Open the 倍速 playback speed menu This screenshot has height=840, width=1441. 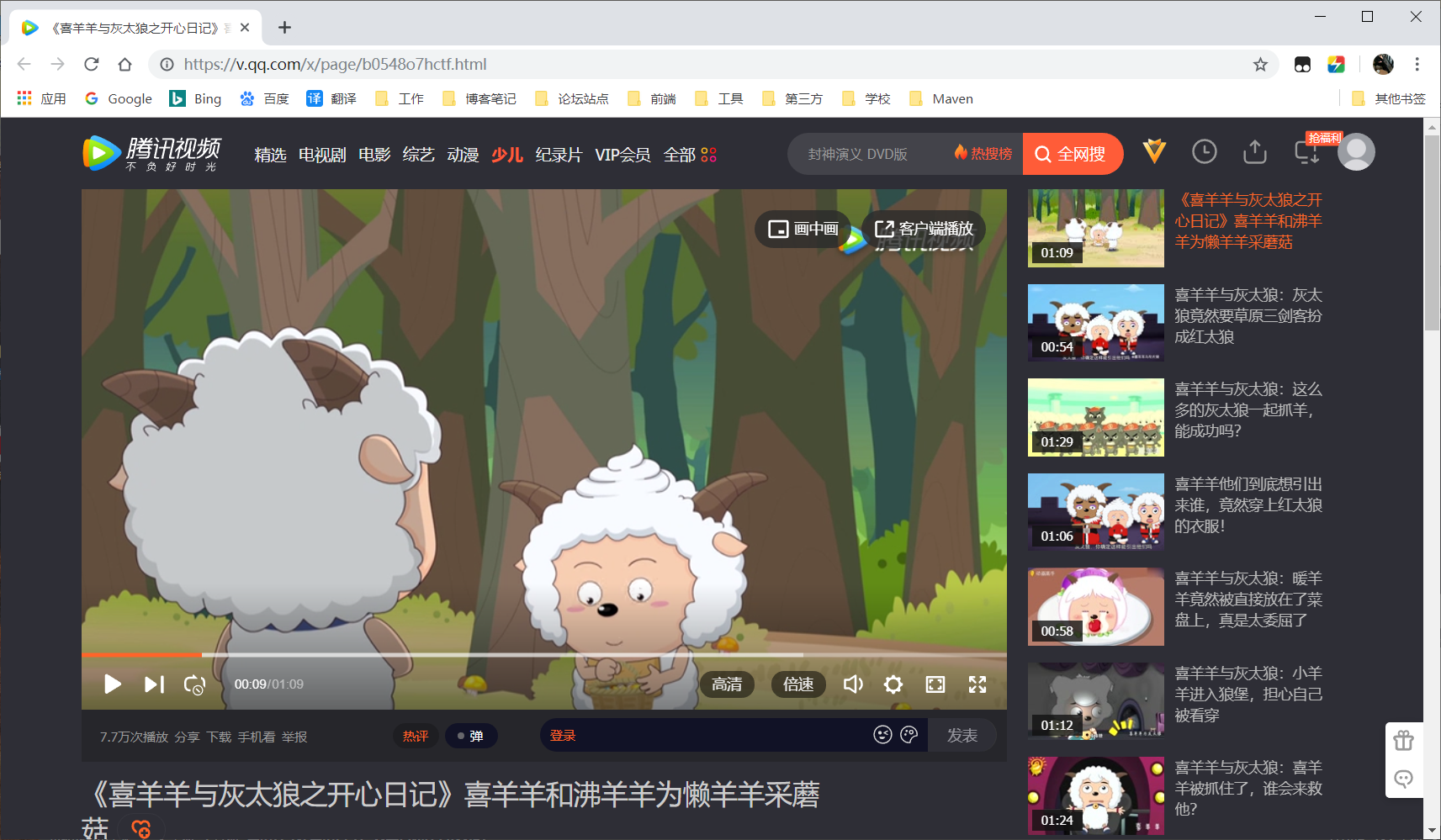[798, 684]
